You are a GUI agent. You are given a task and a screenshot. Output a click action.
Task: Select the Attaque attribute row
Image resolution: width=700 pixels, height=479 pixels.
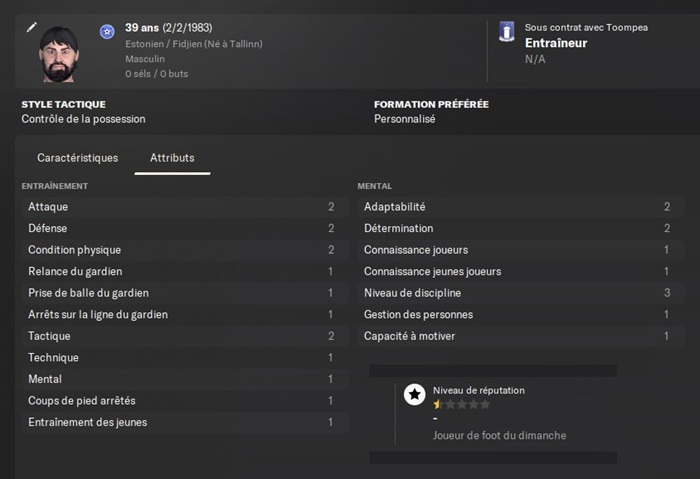pyautogui.click(x=185, y=207)
